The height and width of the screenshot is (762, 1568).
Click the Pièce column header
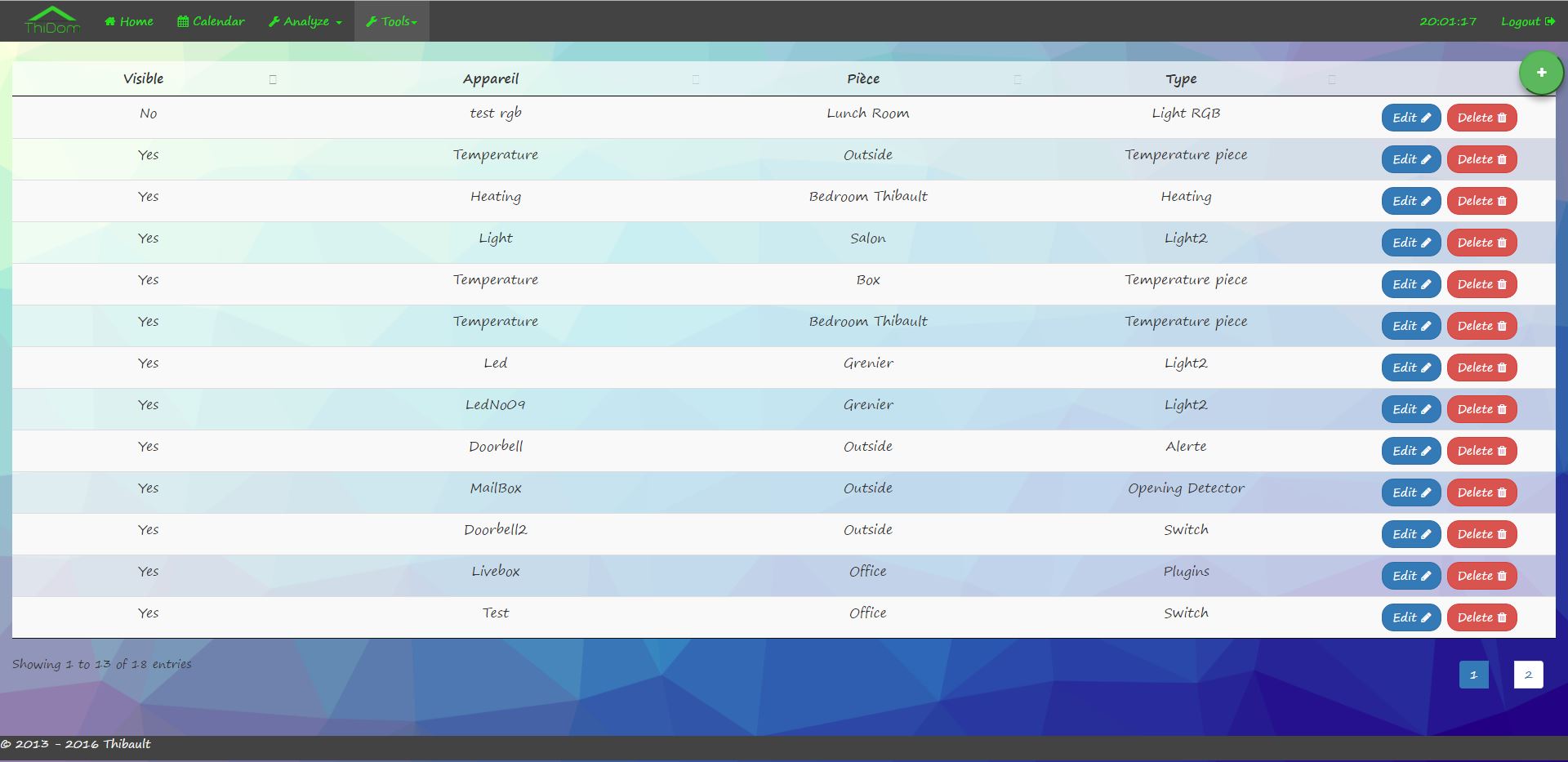(x=863, y=78)
